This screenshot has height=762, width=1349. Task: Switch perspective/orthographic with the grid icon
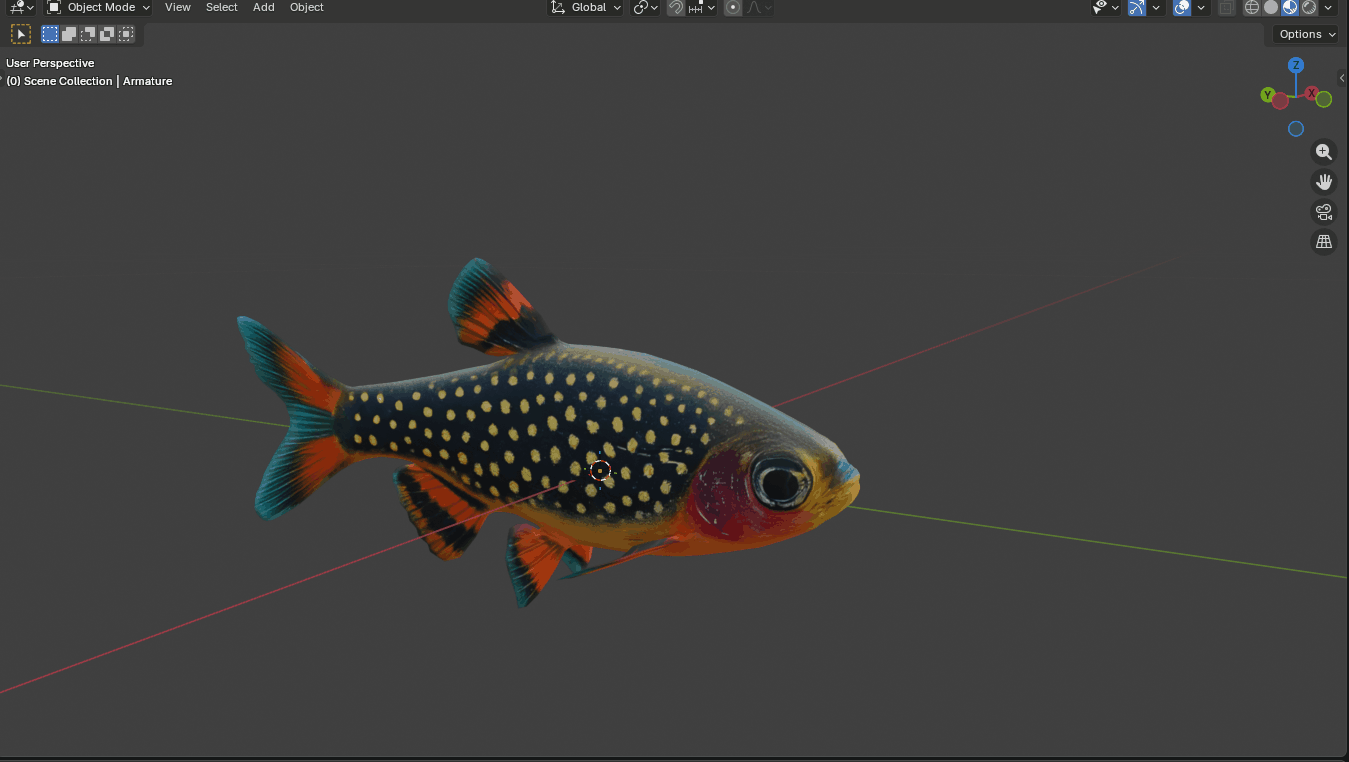1324,242
